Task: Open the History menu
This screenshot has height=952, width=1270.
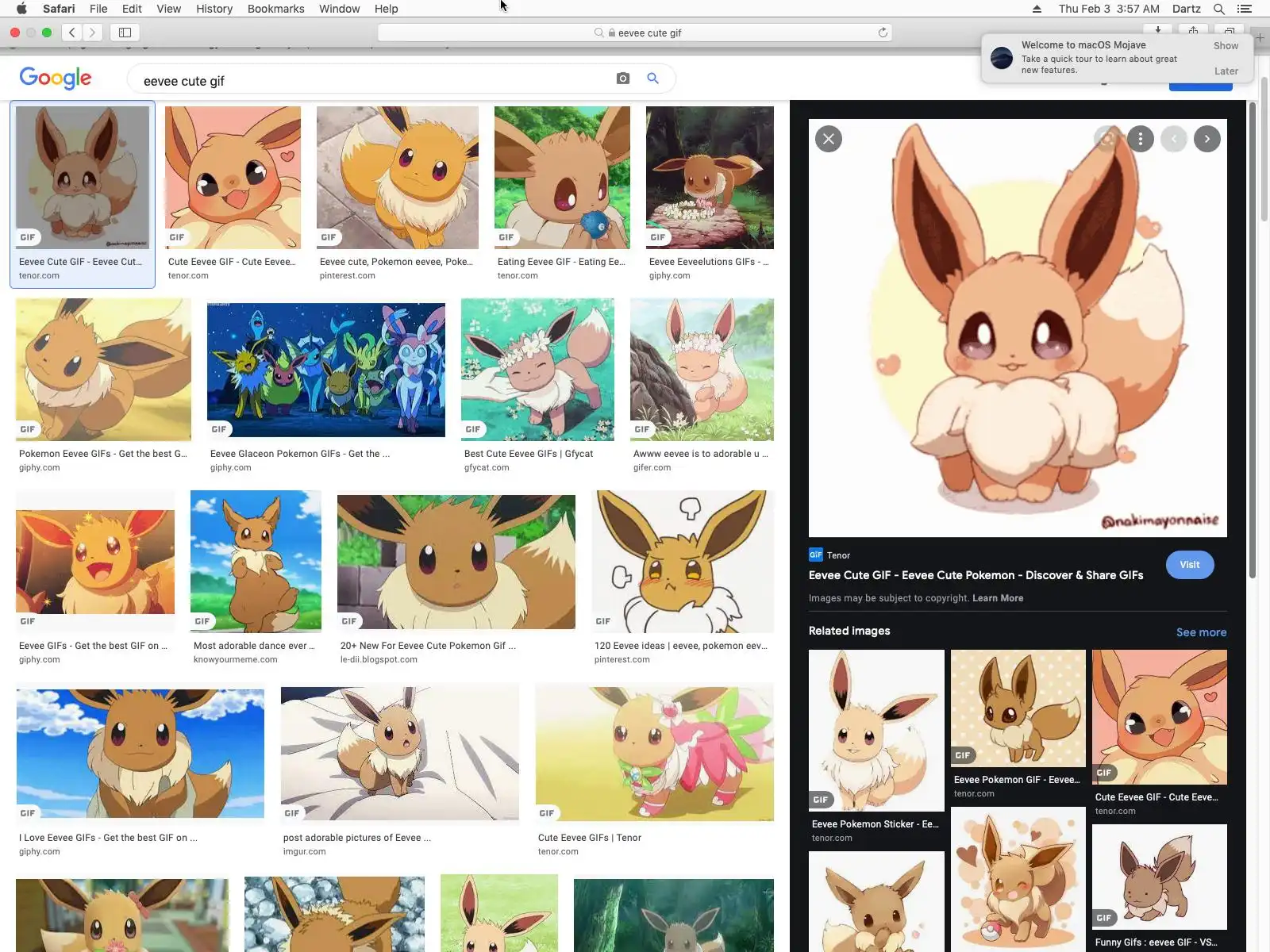Action: click(214, 9)
